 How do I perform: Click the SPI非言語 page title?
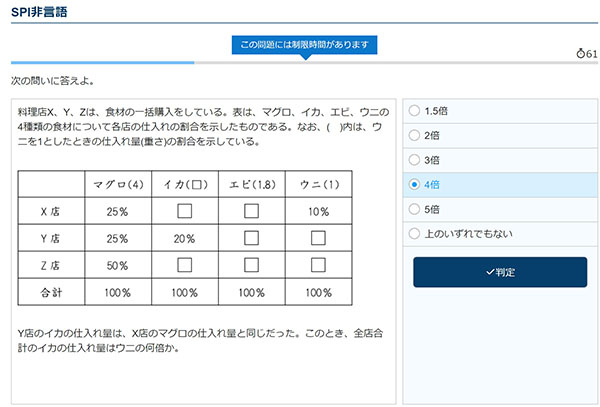point(41,11)
